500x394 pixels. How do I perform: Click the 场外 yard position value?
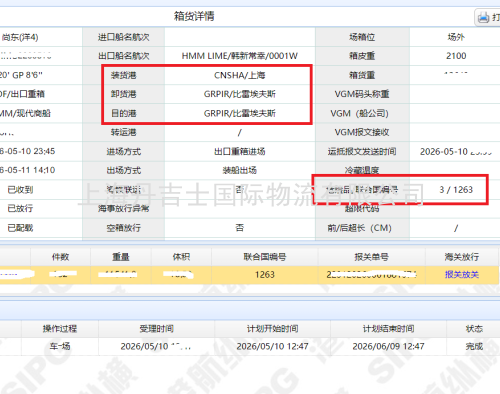click(x=456, y=37)
